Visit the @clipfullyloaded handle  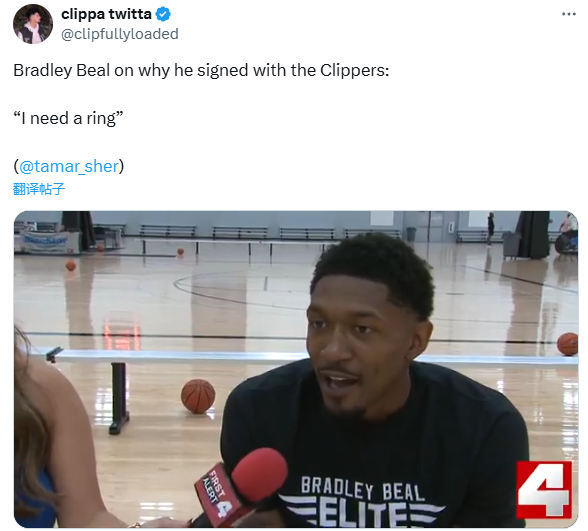point(120,34)
